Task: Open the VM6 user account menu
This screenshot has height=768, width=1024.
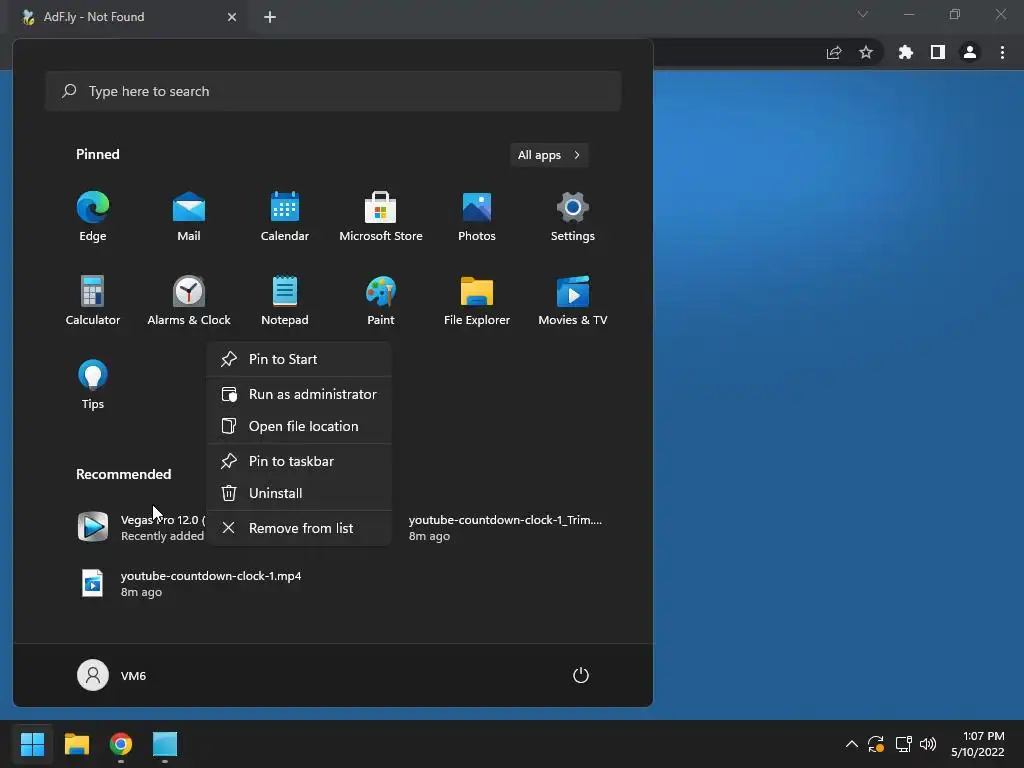Action: 112,675
